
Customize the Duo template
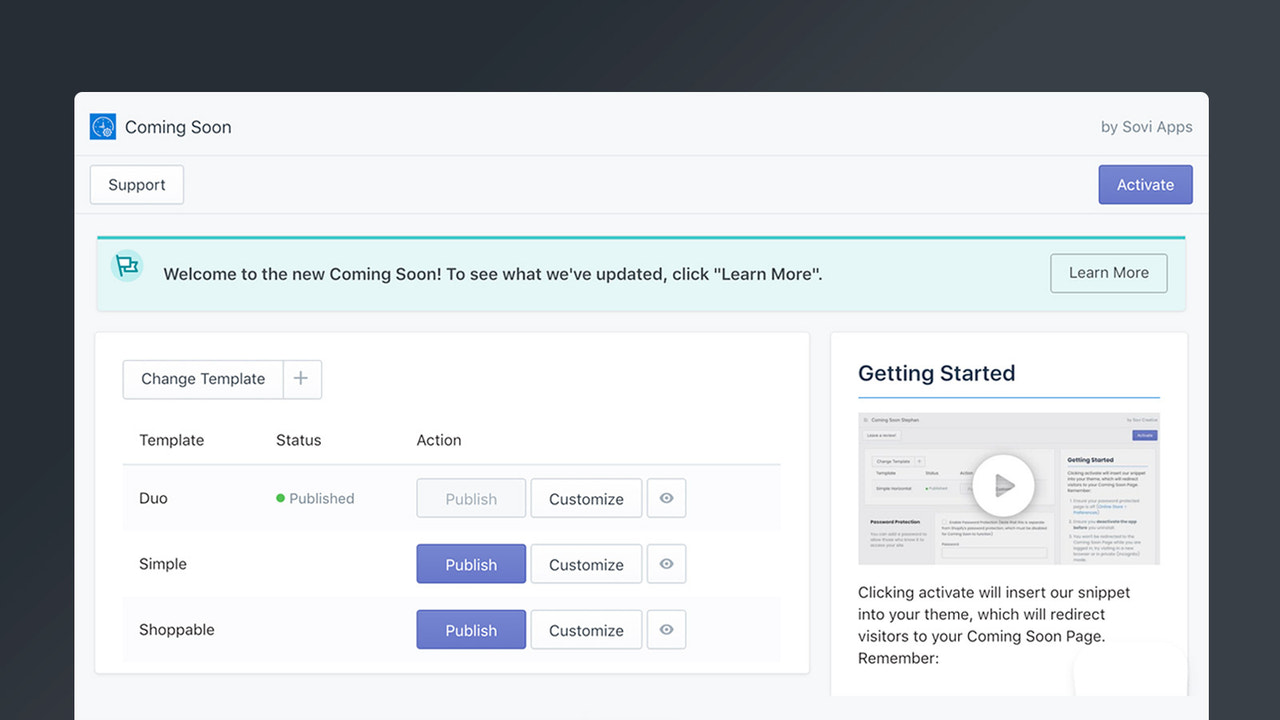click(586, 498)
